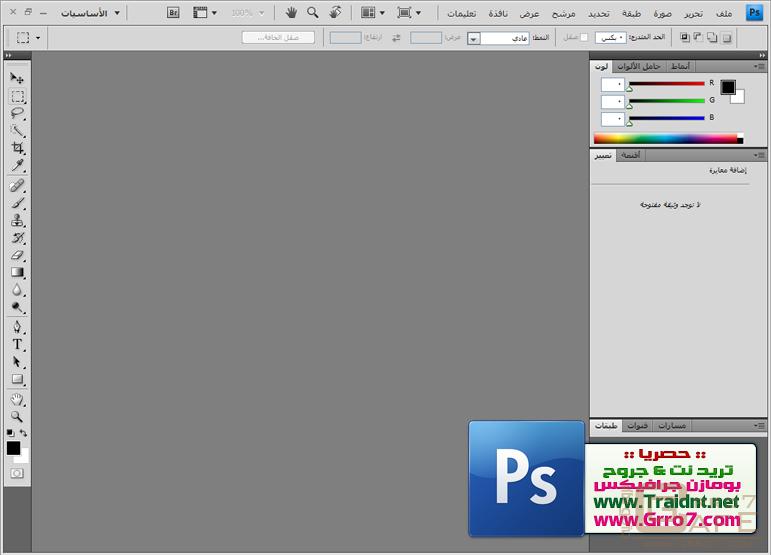
Task: Open the ملف menu
Action: (x=724, y=14)
